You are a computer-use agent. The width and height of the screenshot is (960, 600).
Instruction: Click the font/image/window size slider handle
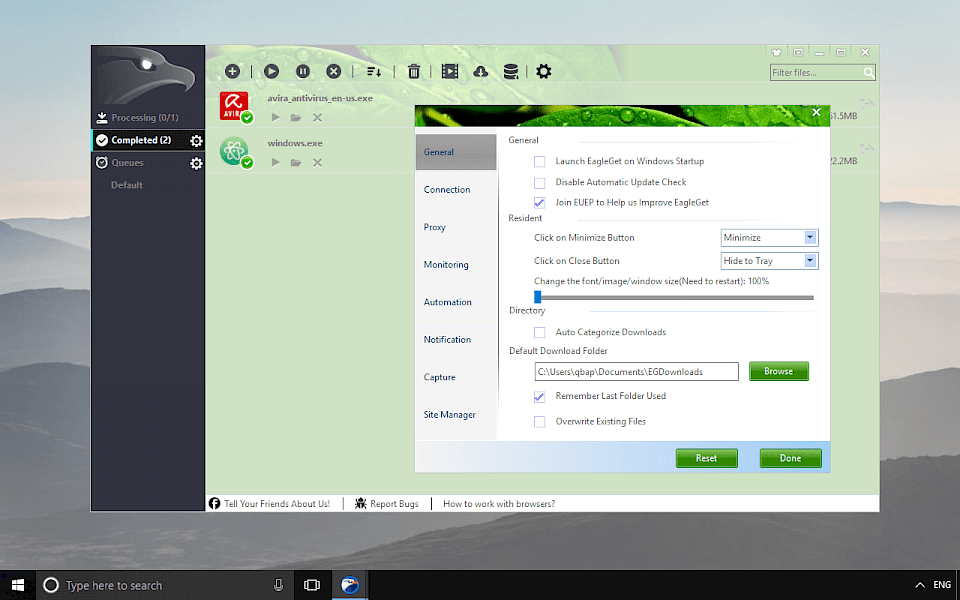(538, 297)
